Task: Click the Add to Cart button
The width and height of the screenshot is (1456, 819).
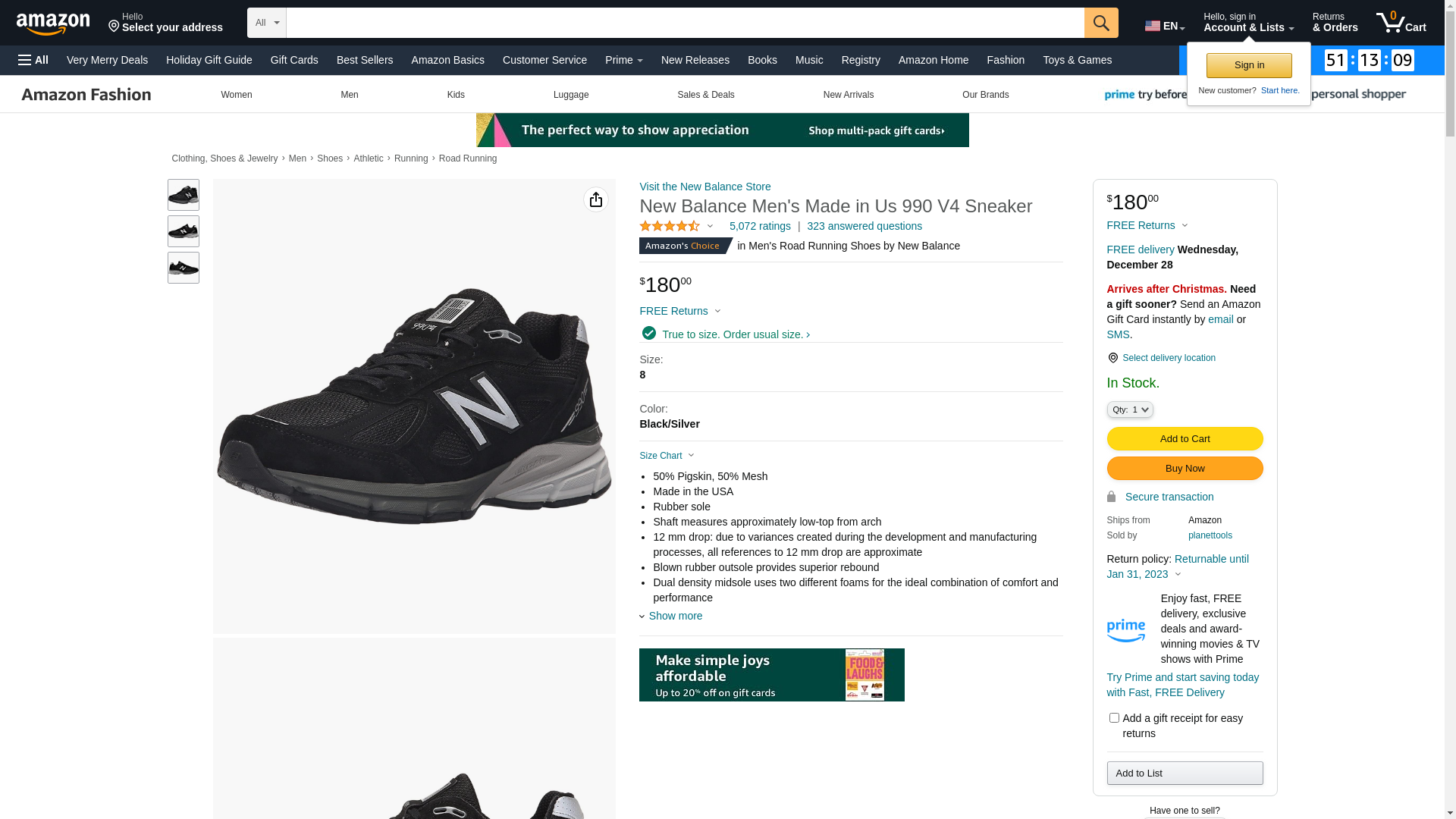Action: (1185, 438)
